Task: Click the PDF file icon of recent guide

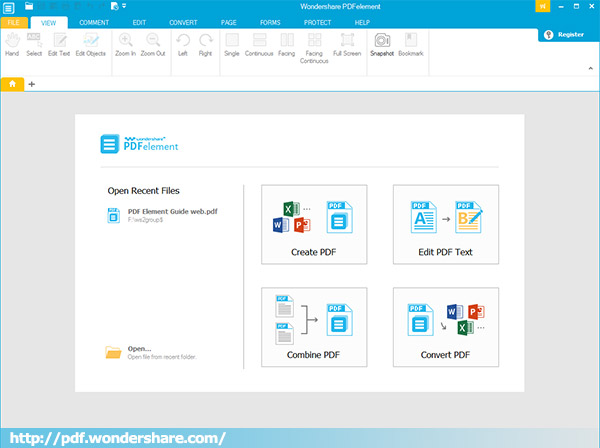Action: [113, 215]
